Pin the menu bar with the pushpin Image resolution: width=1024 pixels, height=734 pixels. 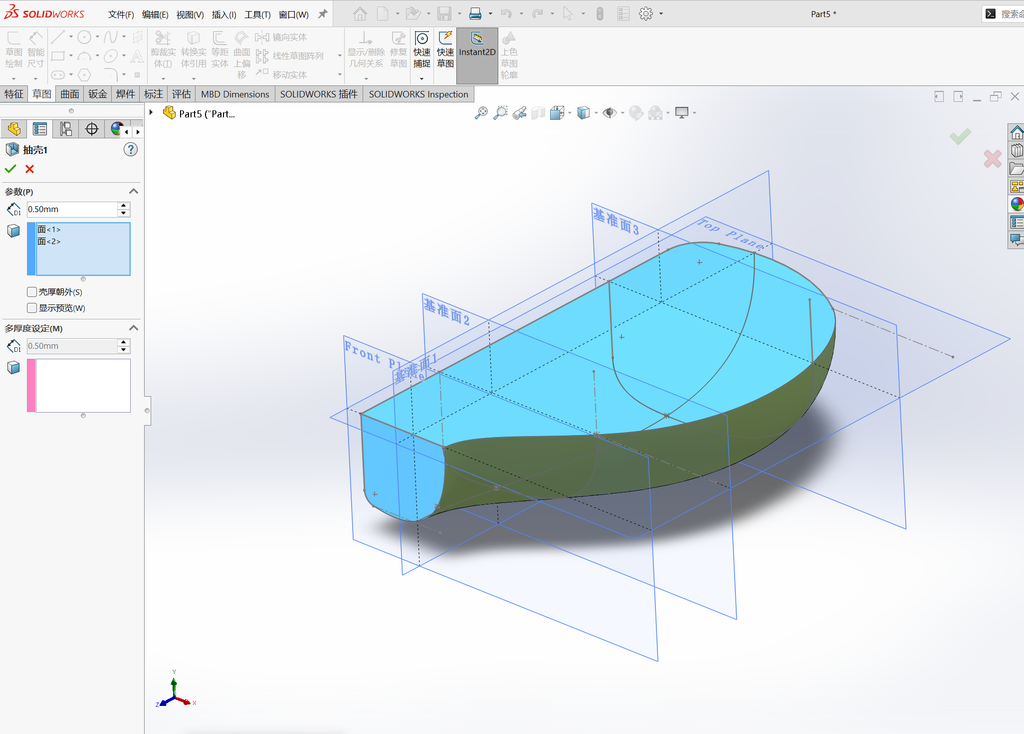point(323,14)
